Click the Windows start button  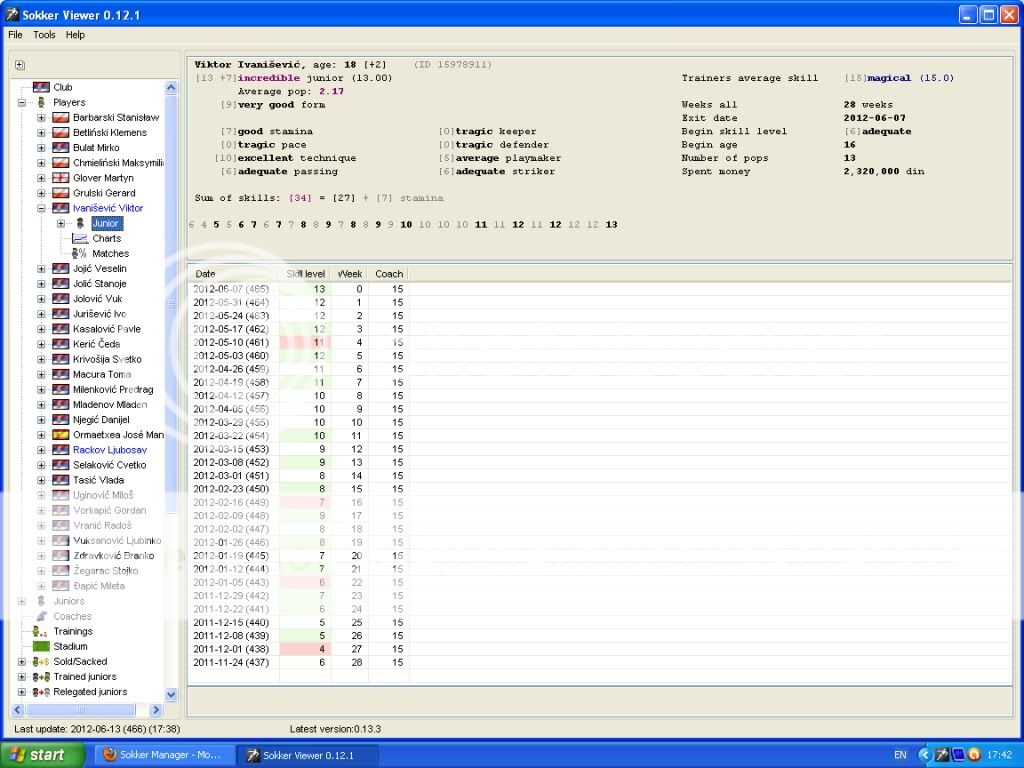point(36,755)
